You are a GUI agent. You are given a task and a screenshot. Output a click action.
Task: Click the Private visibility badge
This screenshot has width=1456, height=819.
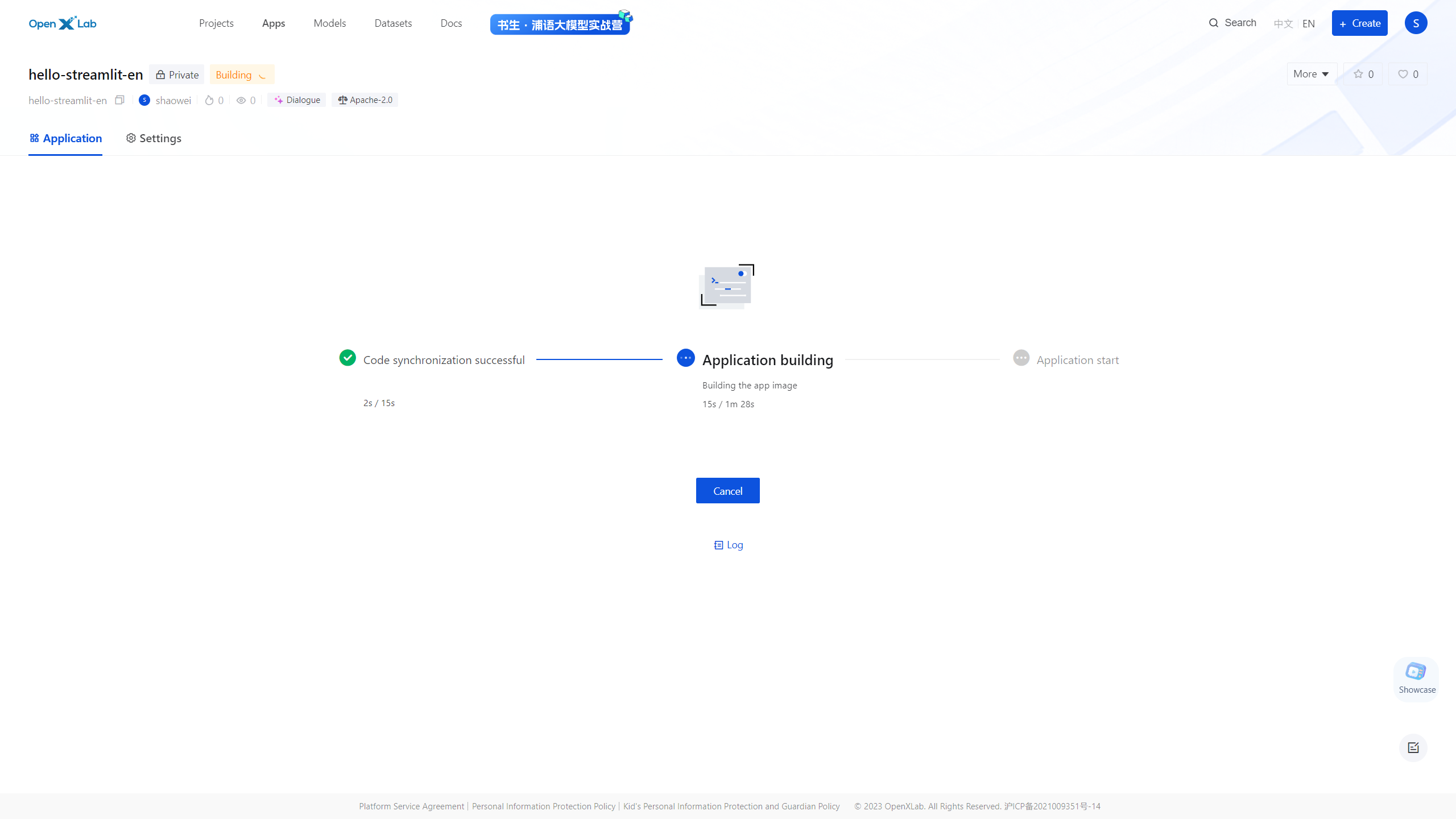coord(177,75)
